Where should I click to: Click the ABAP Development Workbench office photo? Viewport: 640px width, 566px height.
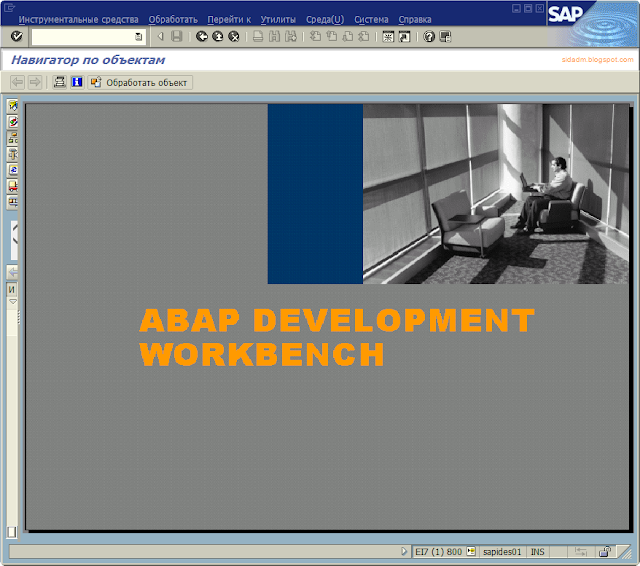coord(496,194)
